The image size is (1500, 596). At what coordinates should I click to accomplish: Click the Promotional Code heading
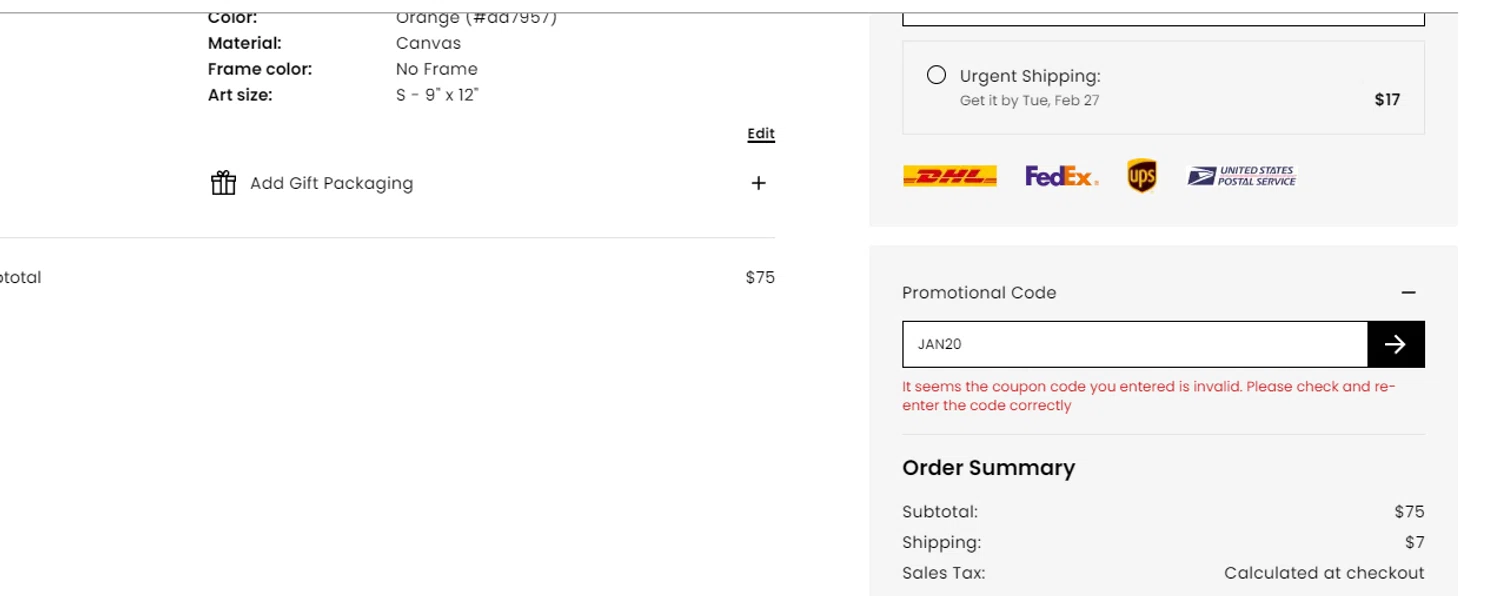(979, 293)
